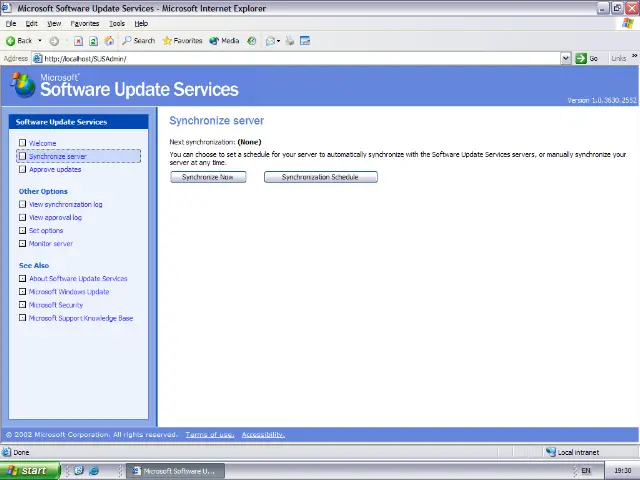Open the Mail icon dropdown arrow
The width and height of the screenshot is (640, 480).
click(x=278, y=41)
